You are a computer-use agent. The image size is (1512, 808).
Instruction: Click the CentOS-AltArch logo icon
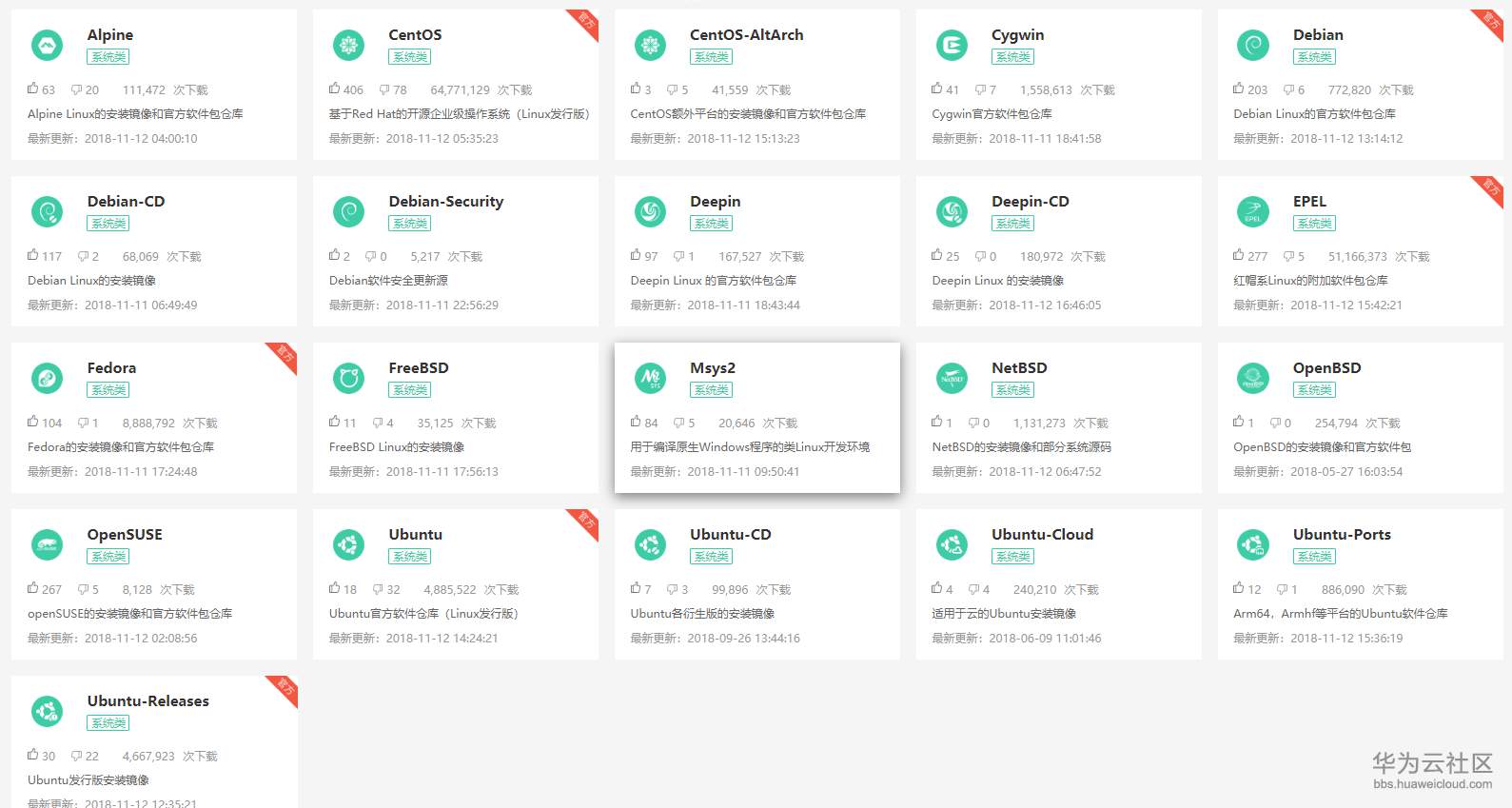click(x=650, y=45)
